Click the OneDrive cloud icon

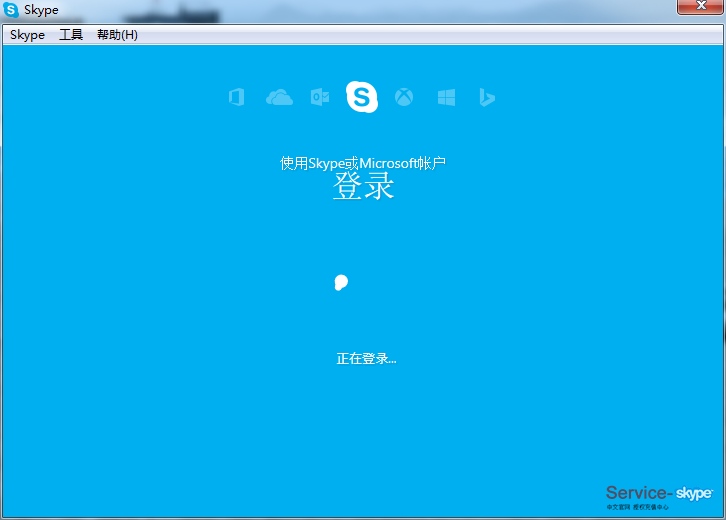coord(279,97)
